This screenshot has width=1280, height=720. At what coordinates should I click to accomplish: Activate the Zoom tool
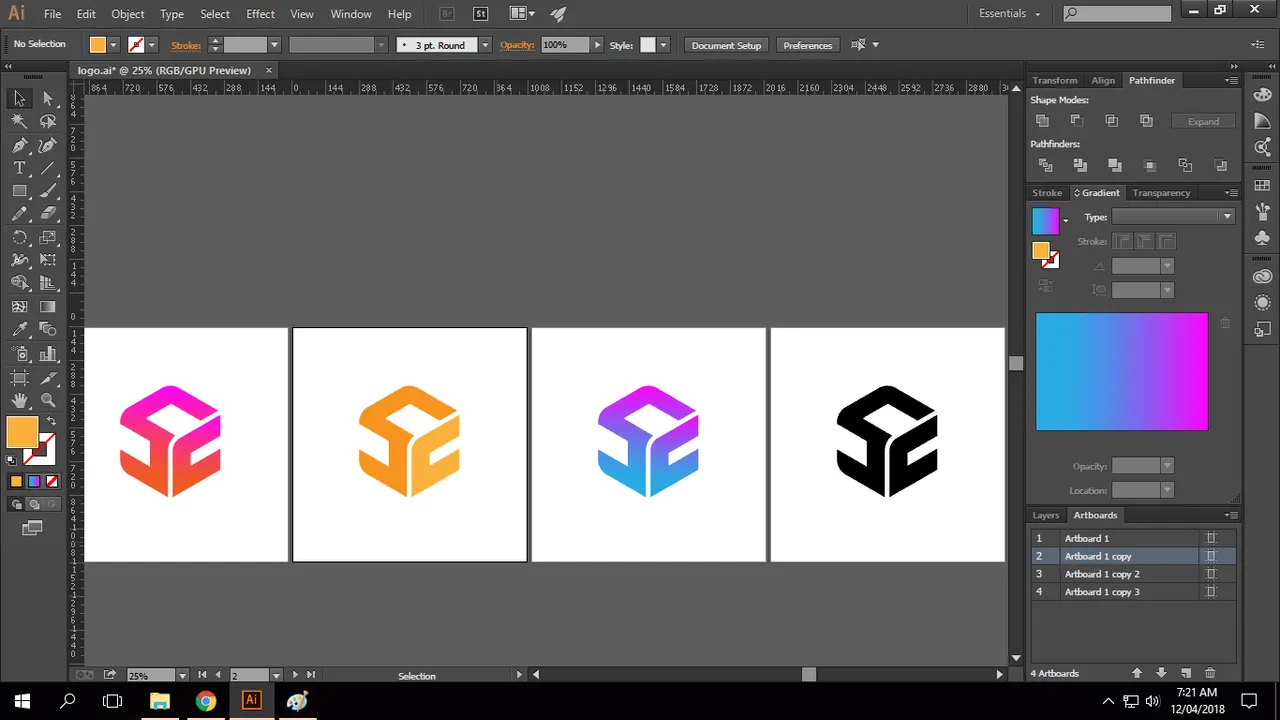point(48,400)
